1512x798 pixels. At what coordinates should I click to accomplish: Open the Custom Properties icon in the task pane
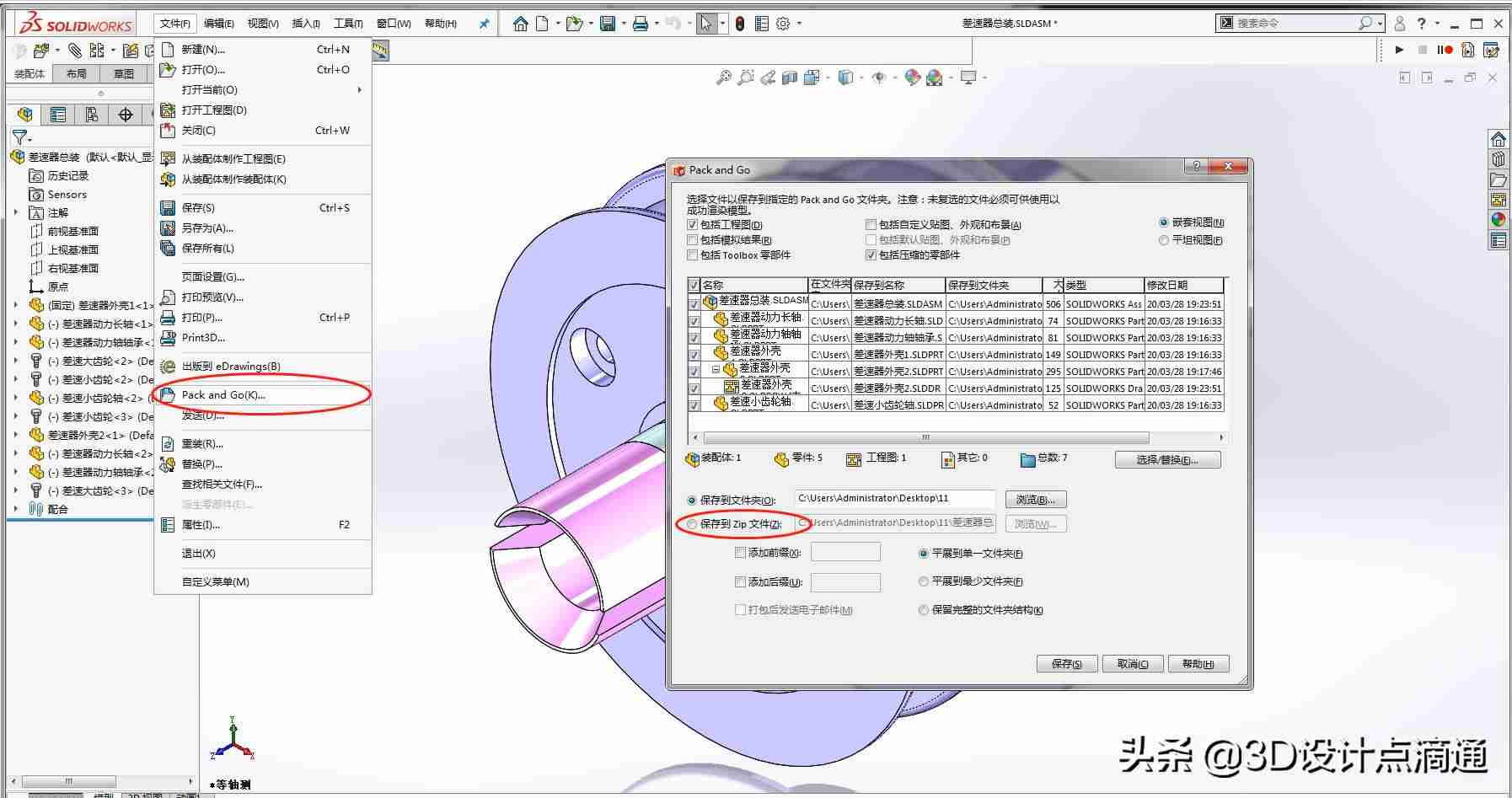point(1499,241)
